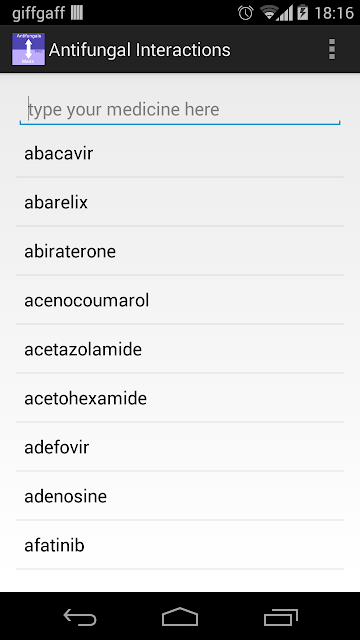Image resolution: width=360 pixels, height=640 pixels.
Task: Open the three-dot overflow menu
Action: tap(332, 49)
